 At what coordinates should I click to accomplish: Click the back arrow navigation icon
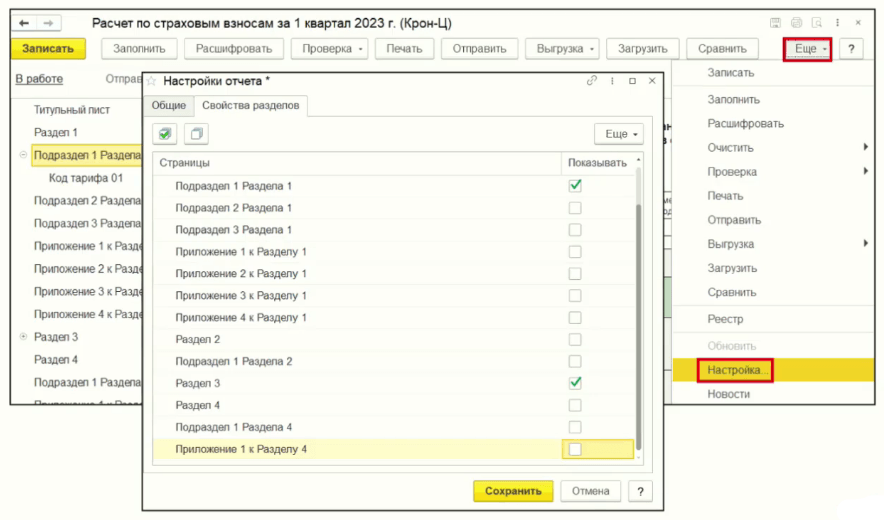(x=25, y=22)
